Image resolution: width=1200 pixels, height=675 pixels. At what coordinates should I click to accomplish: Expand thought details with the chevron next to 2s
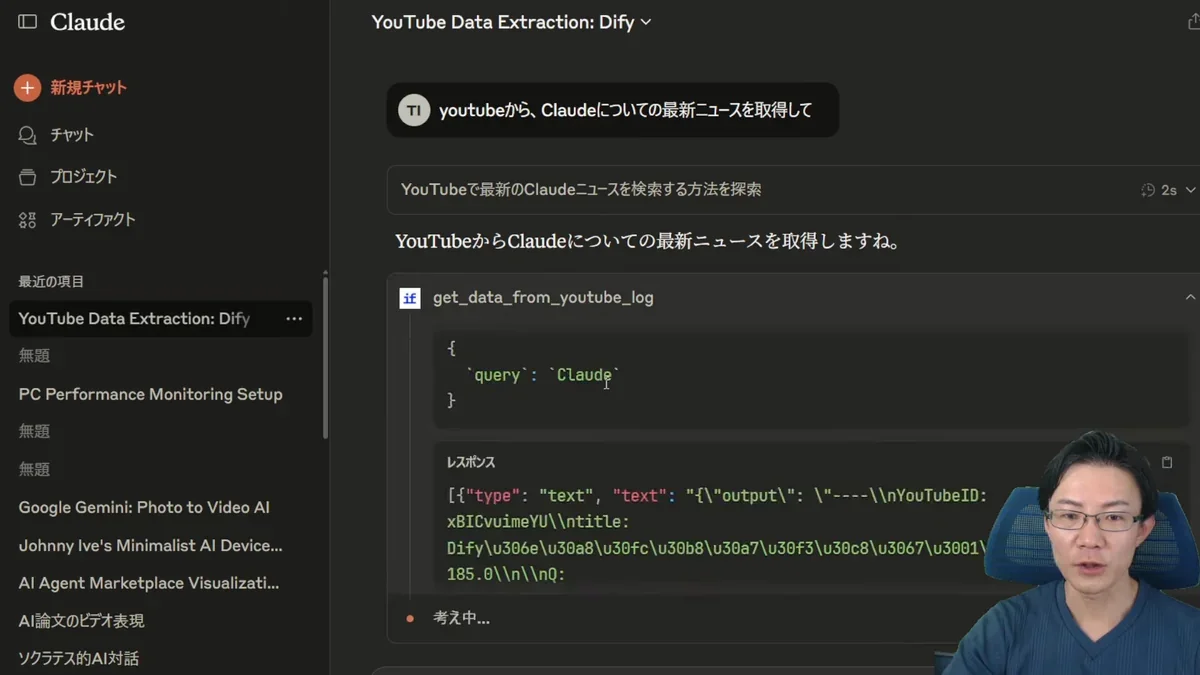1190,190
